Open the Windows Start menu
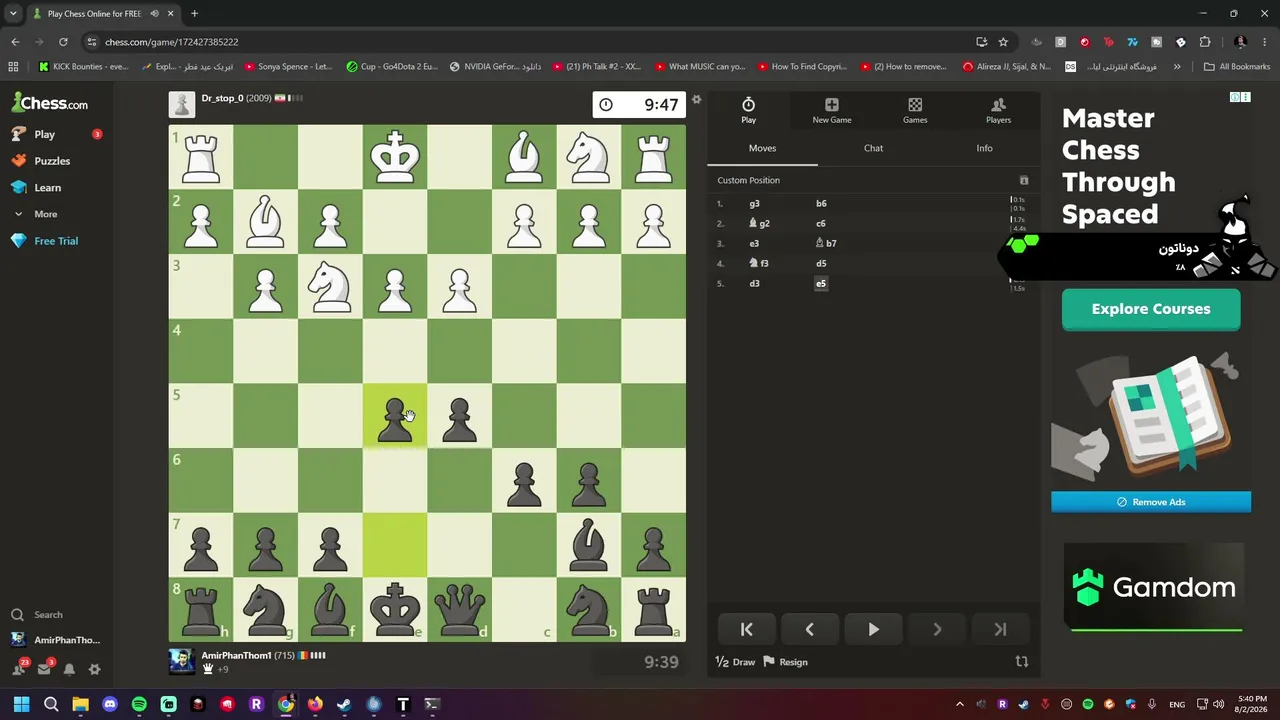 tap(21, 704)
